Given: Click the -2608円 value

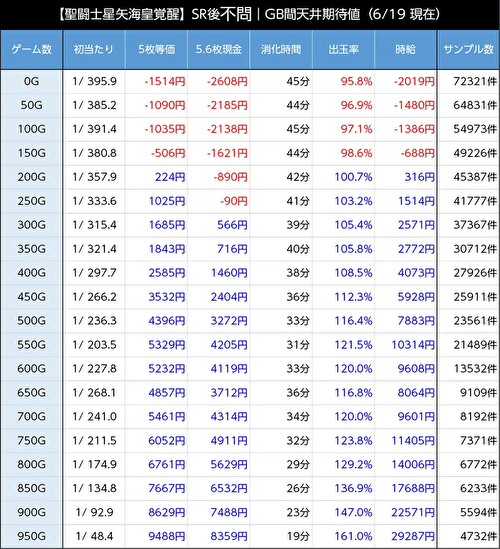Looking at the screenshot, I should point(227,82).
